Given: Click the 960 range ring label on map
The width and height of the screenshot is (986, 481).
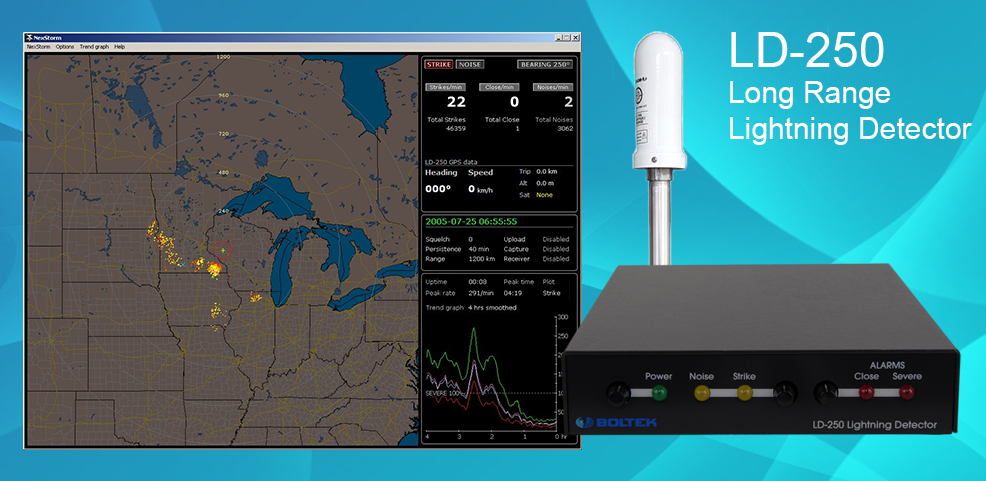Looking at the screenshot, I should click(223, 96).
